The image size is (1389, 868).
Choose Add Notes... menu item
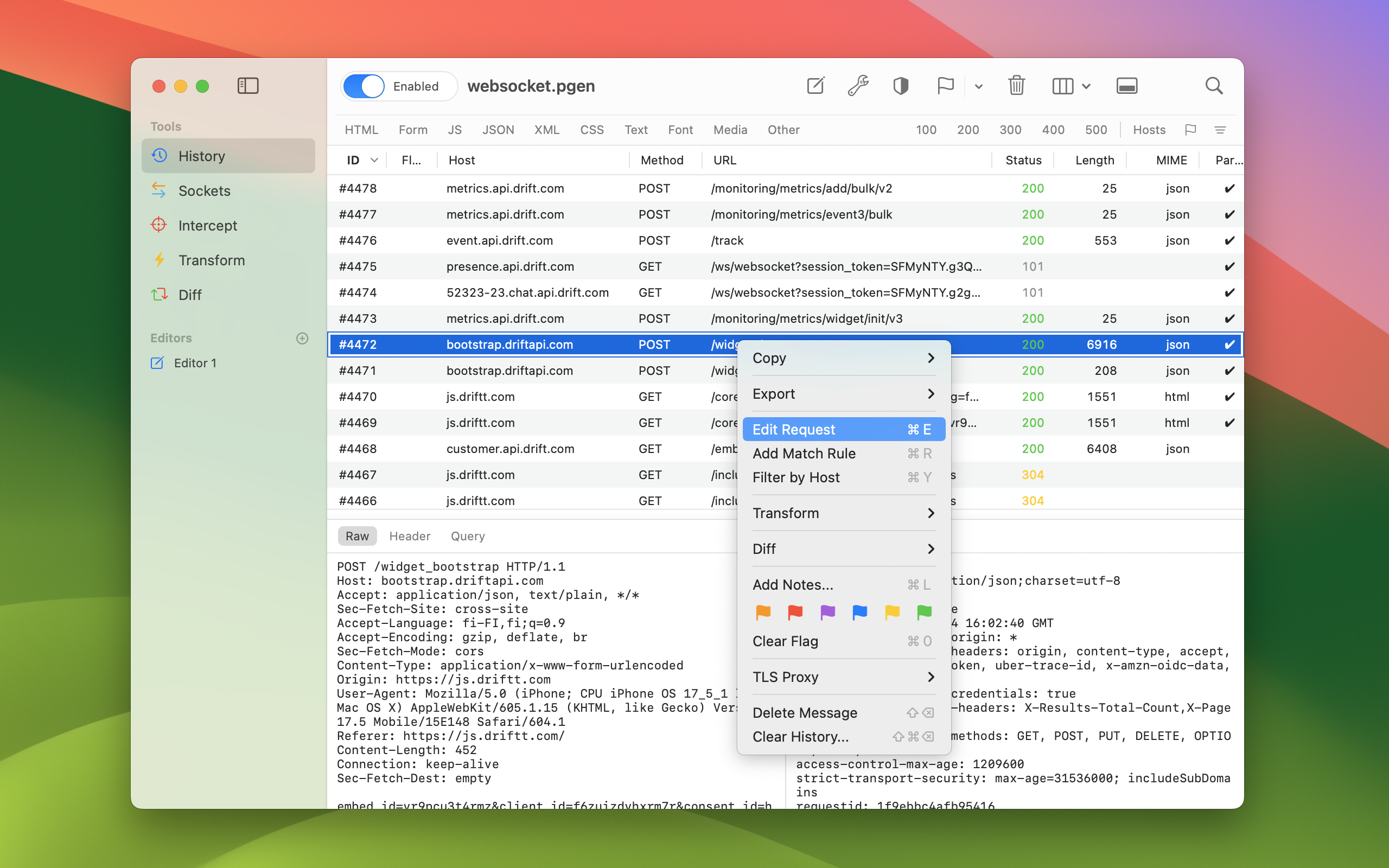tap(844, 584)
